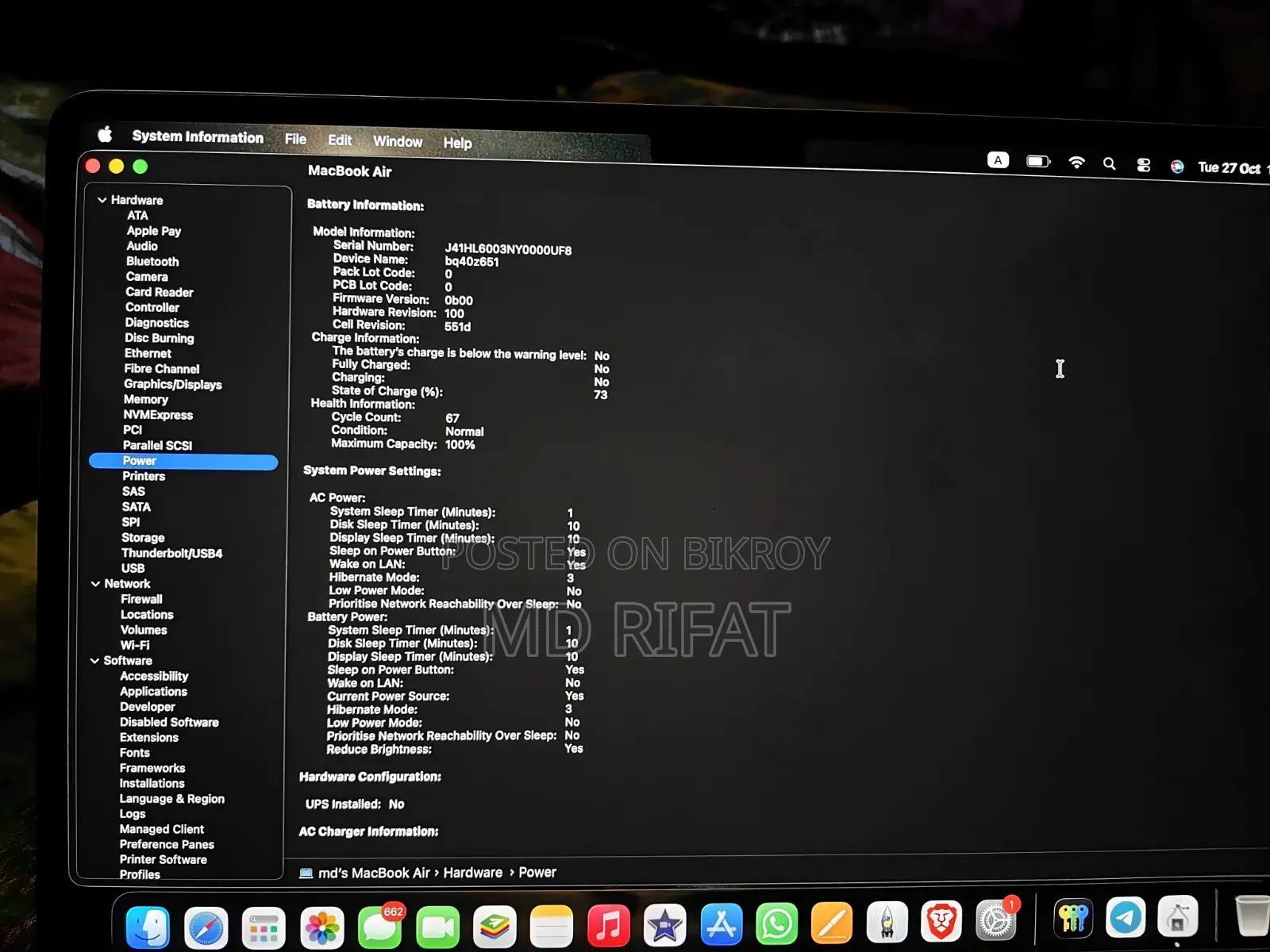The height and width of the screenshot is (952, 1270).
Task: Open the Window menu
Action: pos(398,141)
